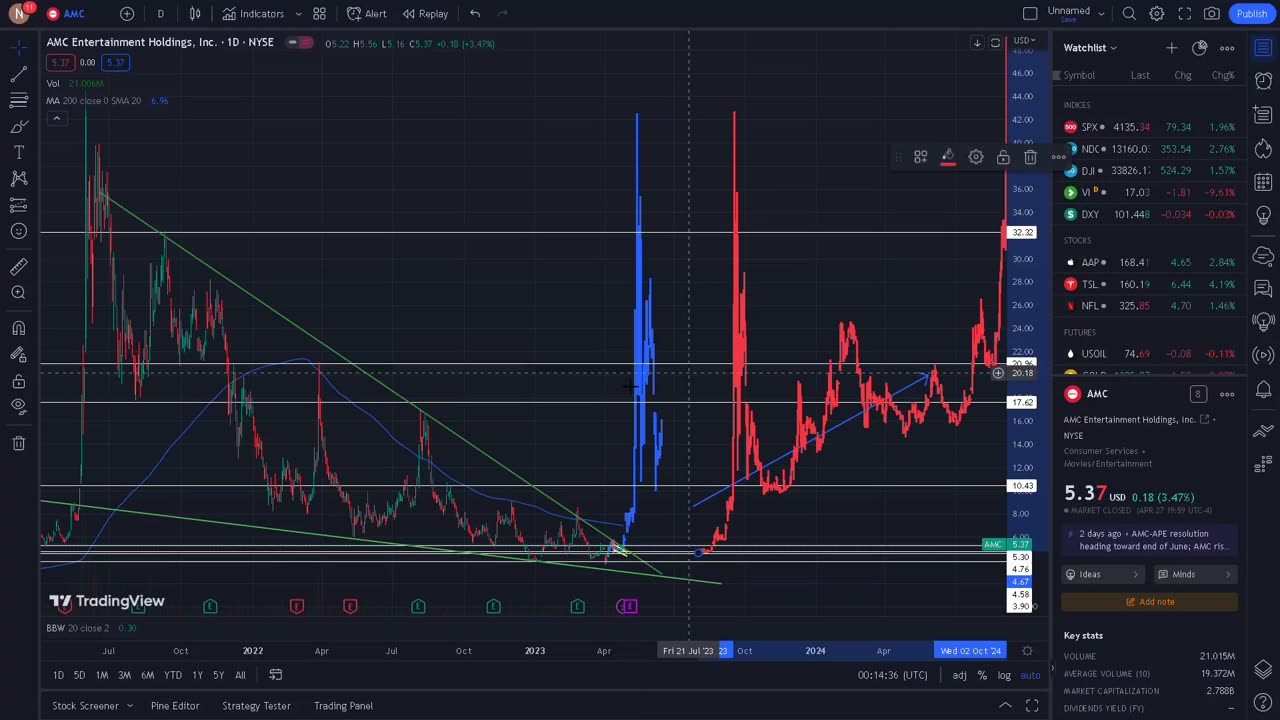Open the go to date calendar icon
This screenshot has width=1280, height=720.
tap(275, 675)
